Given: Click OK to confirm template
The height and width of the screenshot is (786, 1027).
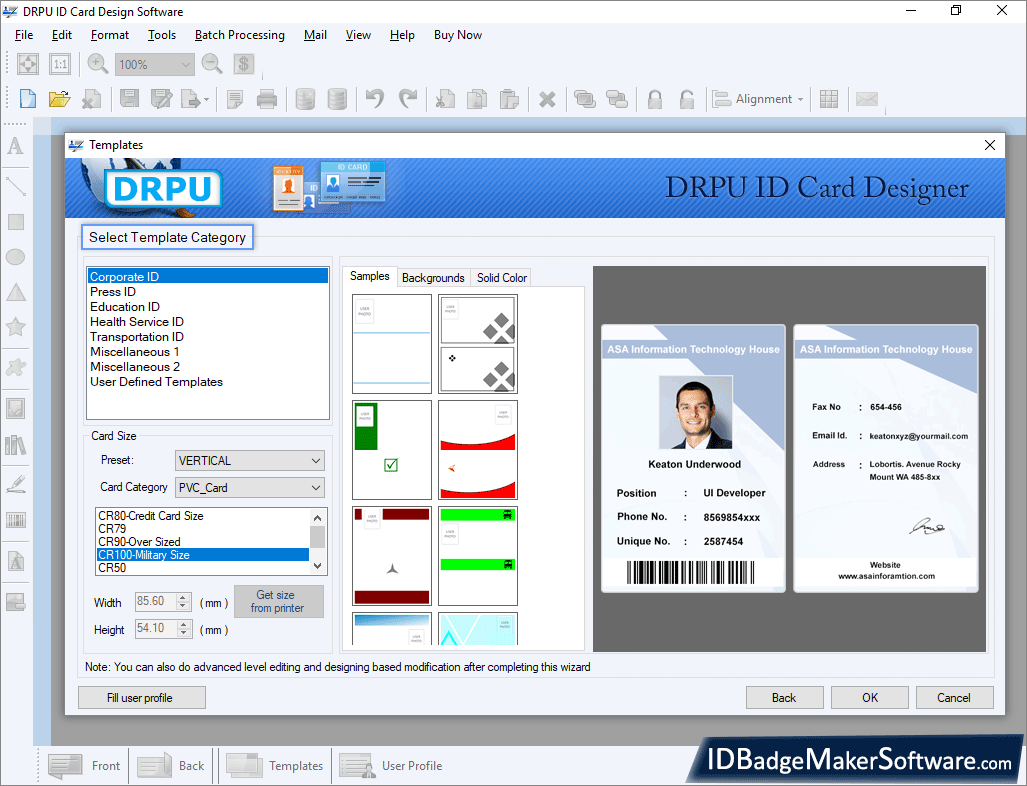Looking at the screenshot, I should click(870, 698).
